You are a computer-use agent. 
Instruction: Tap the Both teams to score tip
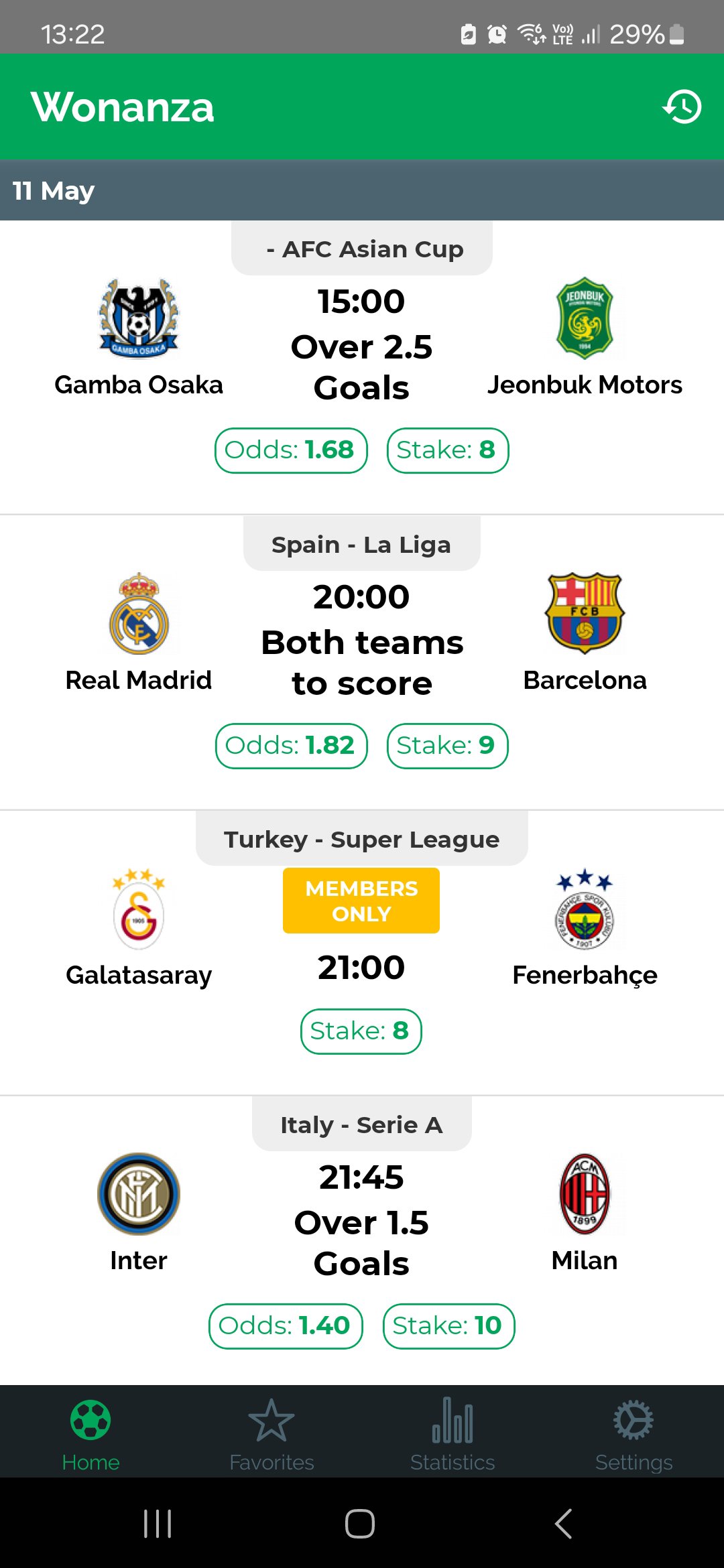click(361, 663)
